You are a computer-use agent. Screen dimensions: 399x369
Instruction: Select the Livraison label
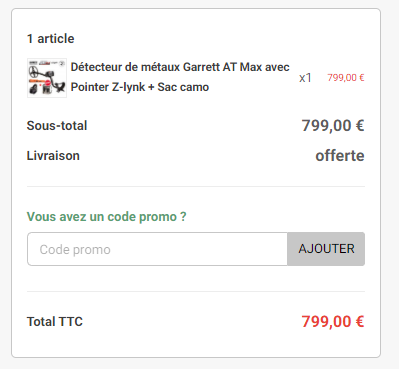click(x=53, y=156)
